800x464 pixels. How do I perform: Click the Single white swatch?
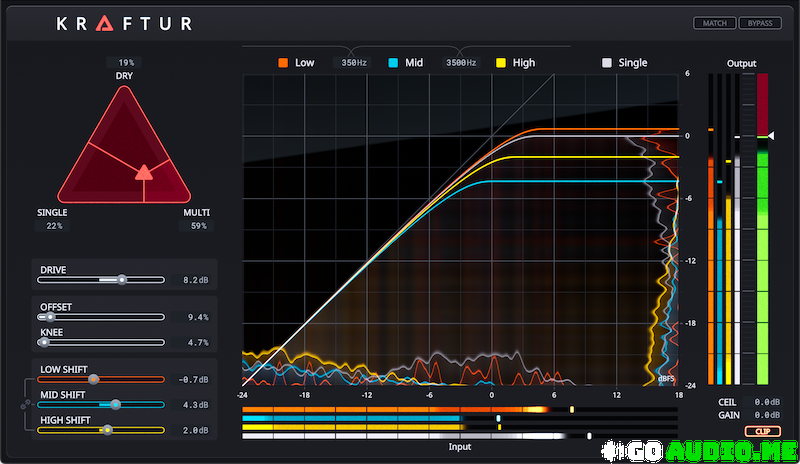tap(607, 63)
